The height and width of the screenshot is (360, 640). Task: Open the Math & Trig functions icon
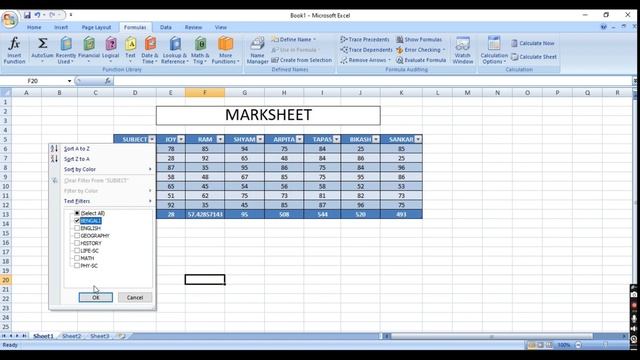200,43
